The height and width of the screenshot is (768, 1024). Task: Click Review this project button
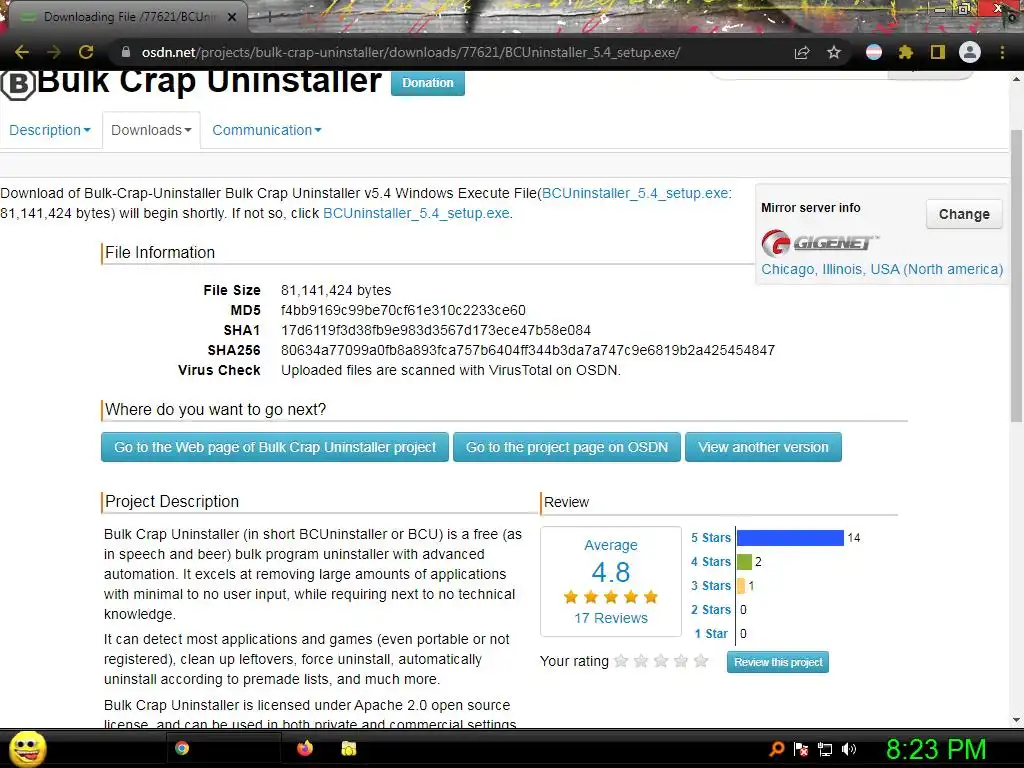click(x=778, y=662)
